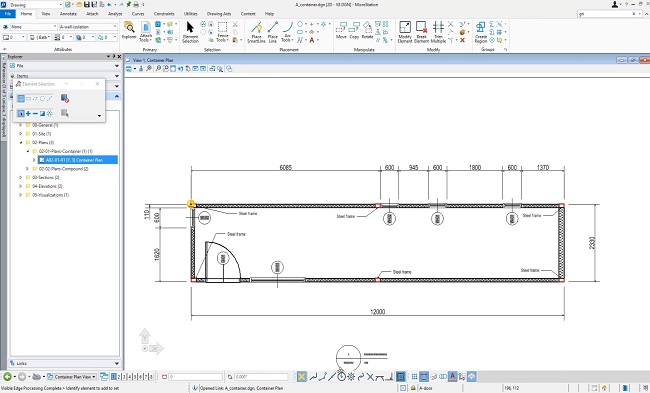This screenshot has width=650, height=393.
Task: Open the active level dropdown A-wall-isolation
Action: click(x=88, y=27)
